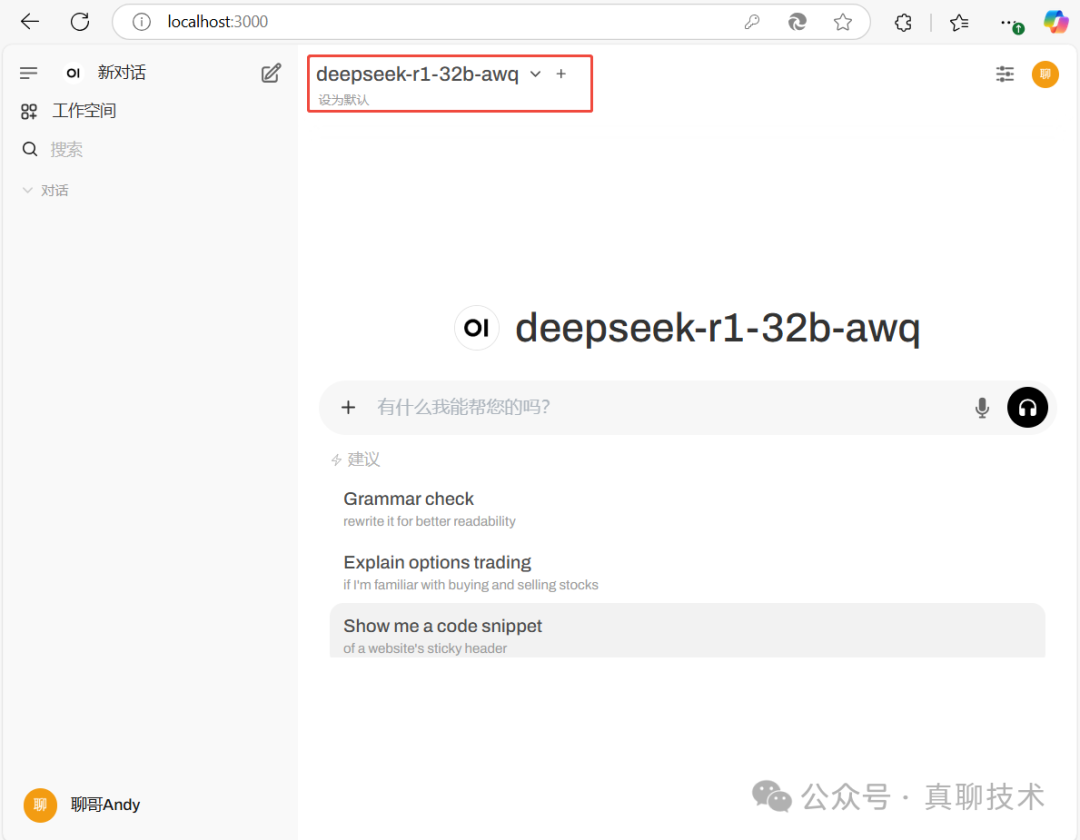Click 设为默认 to set default model
This screenshot has width=1080, height=840.
(343, 100)
